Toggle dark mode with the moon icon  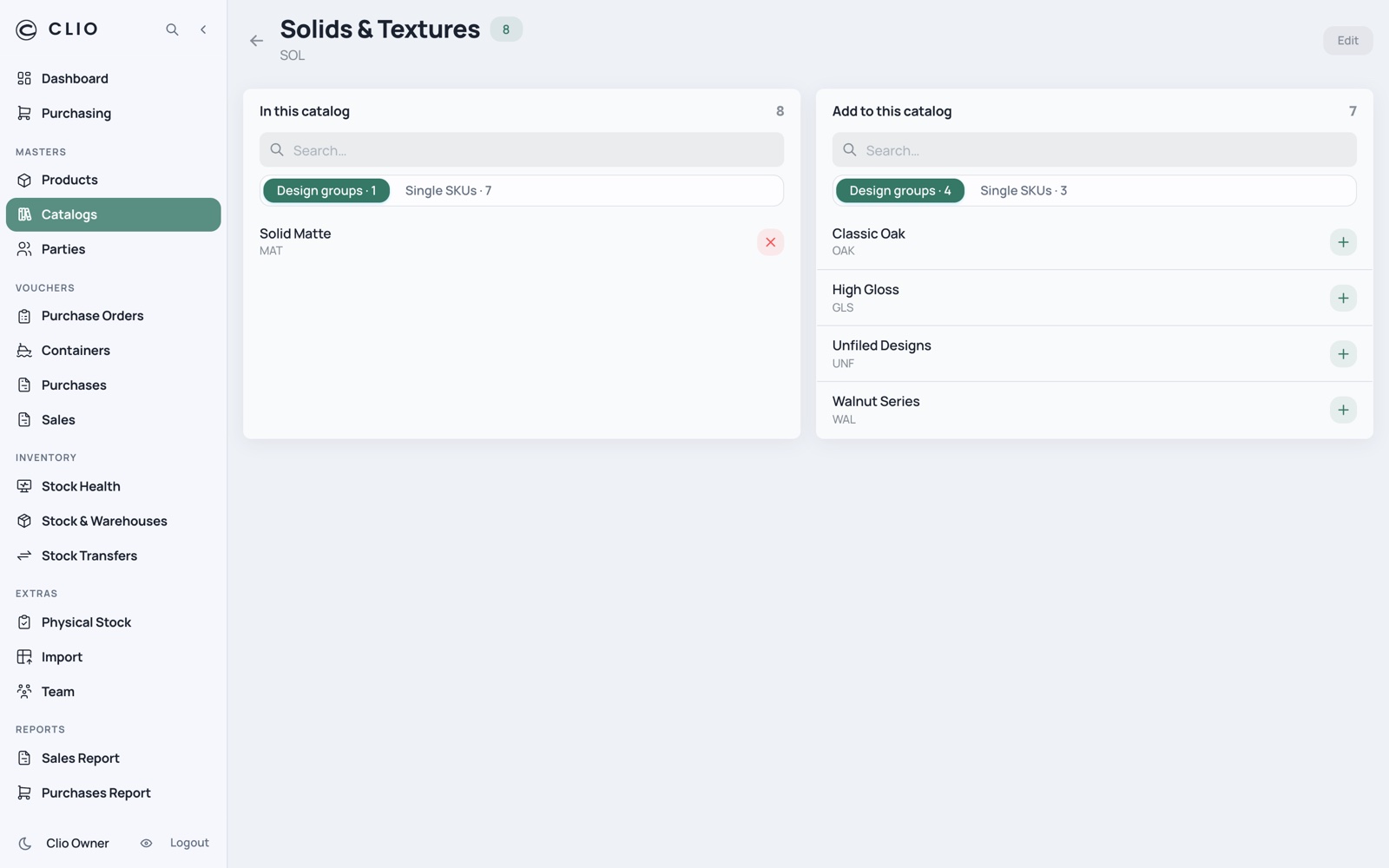pyautogui.click(x=25, y=844)
